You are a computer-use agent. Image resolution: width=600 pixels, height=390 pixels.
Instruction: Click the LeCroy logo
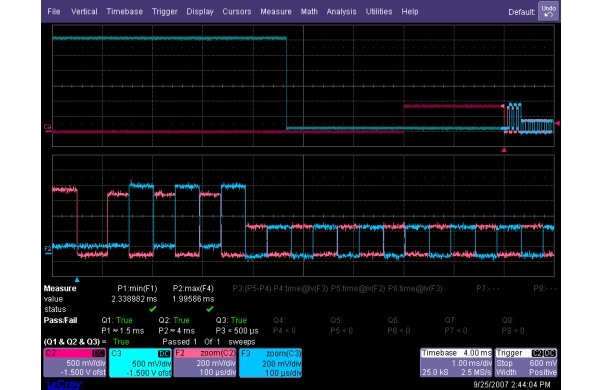[x=64, y=384]
